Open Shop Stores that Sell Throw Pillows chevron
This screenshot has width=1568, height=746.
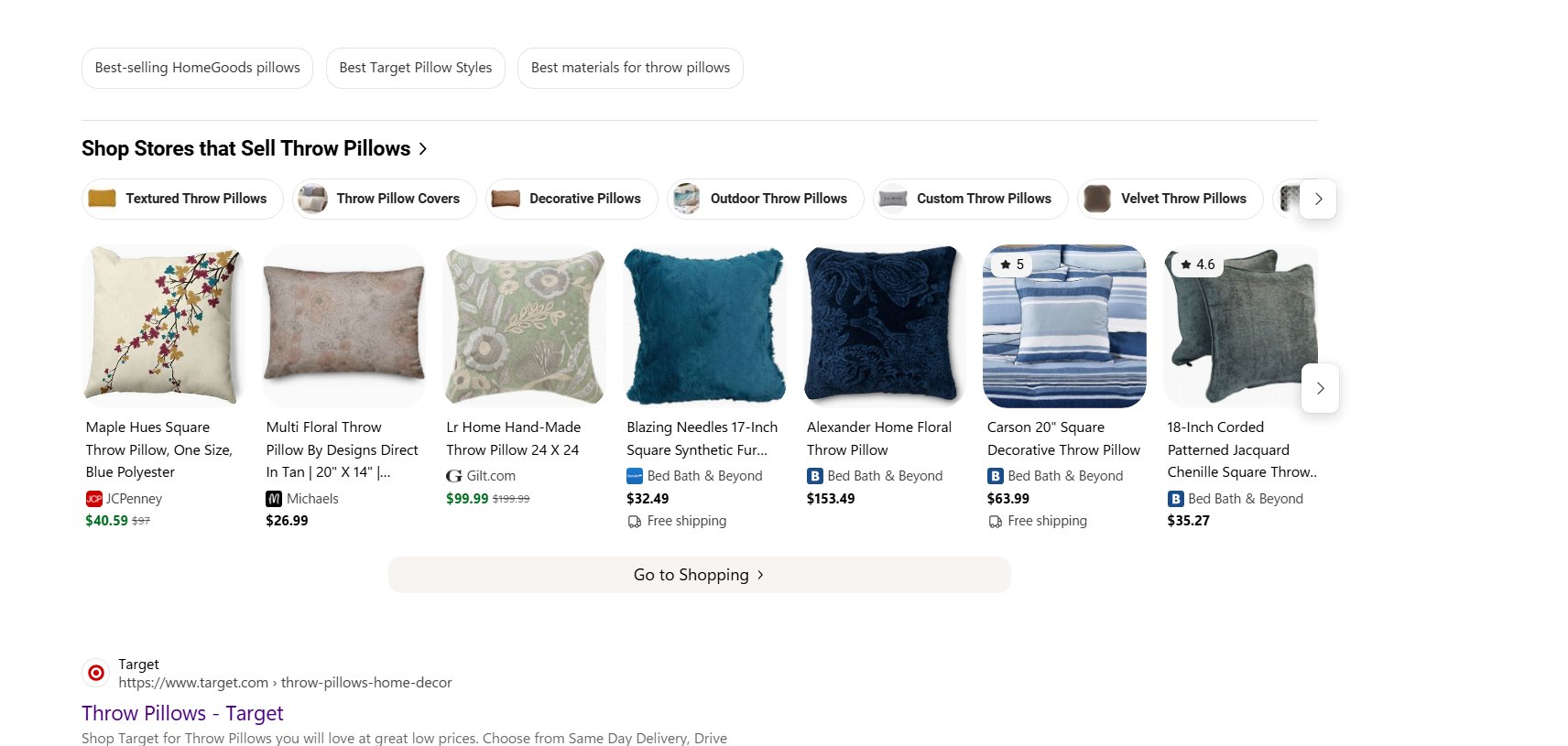point(422,148)
